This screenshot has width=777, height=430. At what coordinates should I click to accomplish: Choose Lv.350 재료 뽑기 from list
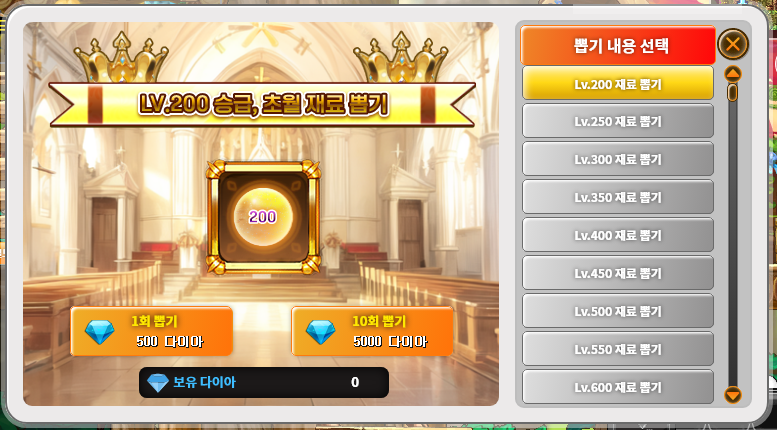click(x=618, y=197)
